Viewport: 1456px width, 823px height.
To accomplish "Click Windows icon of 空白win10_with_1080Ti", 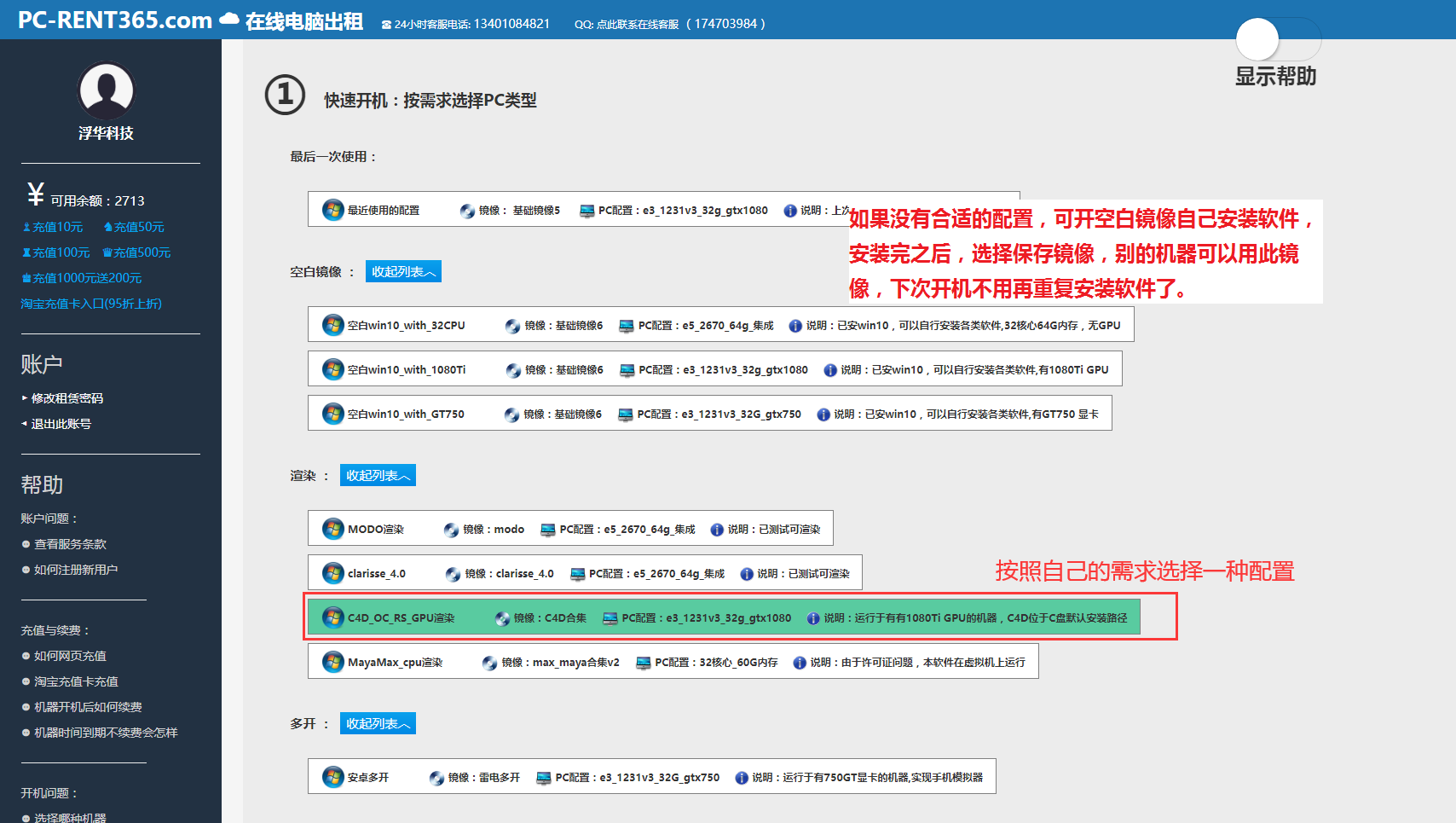I will tap(332, 369).
